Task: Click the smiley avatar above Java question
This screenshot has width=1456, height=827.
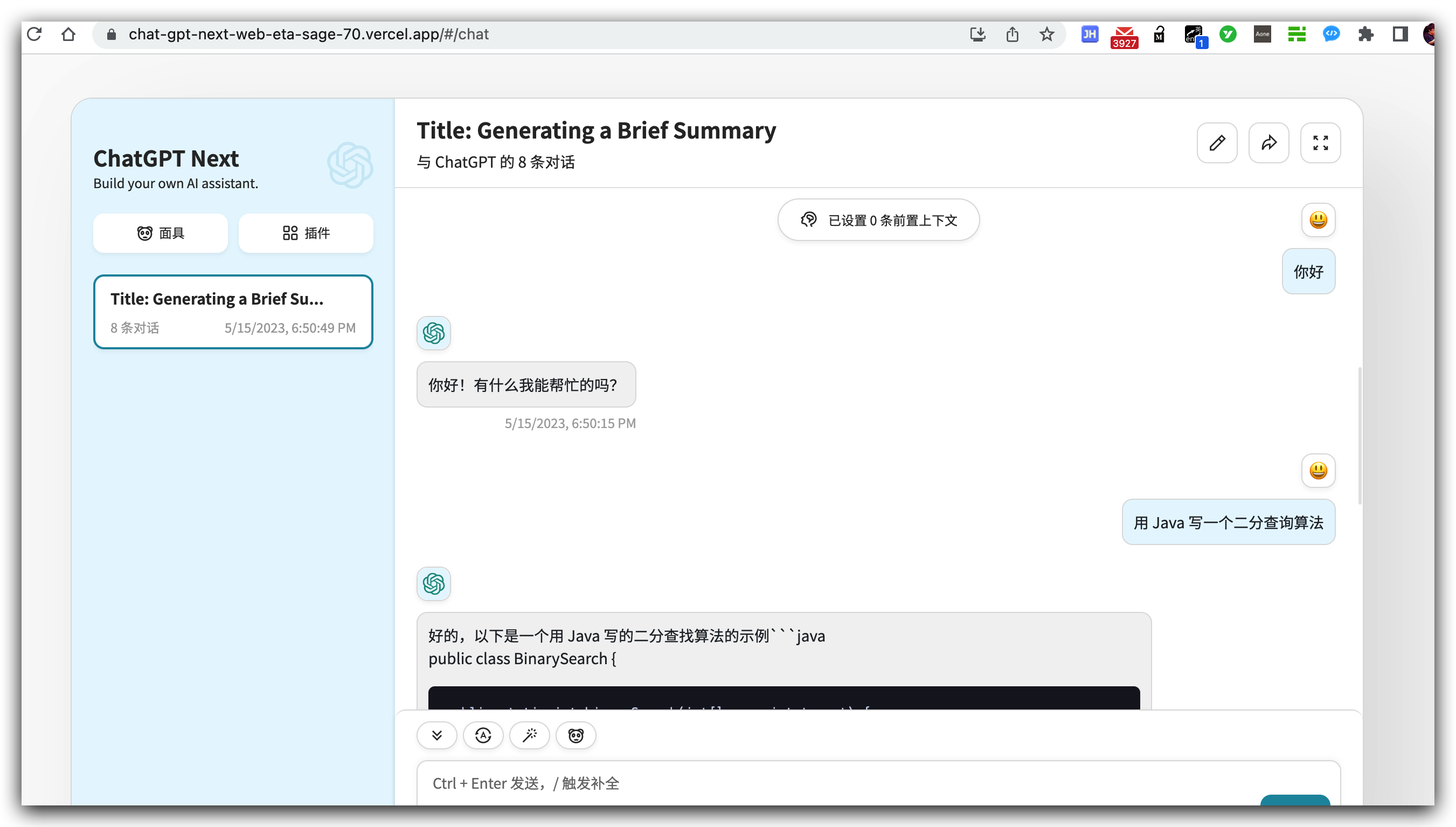Action: click(1318, 471)
